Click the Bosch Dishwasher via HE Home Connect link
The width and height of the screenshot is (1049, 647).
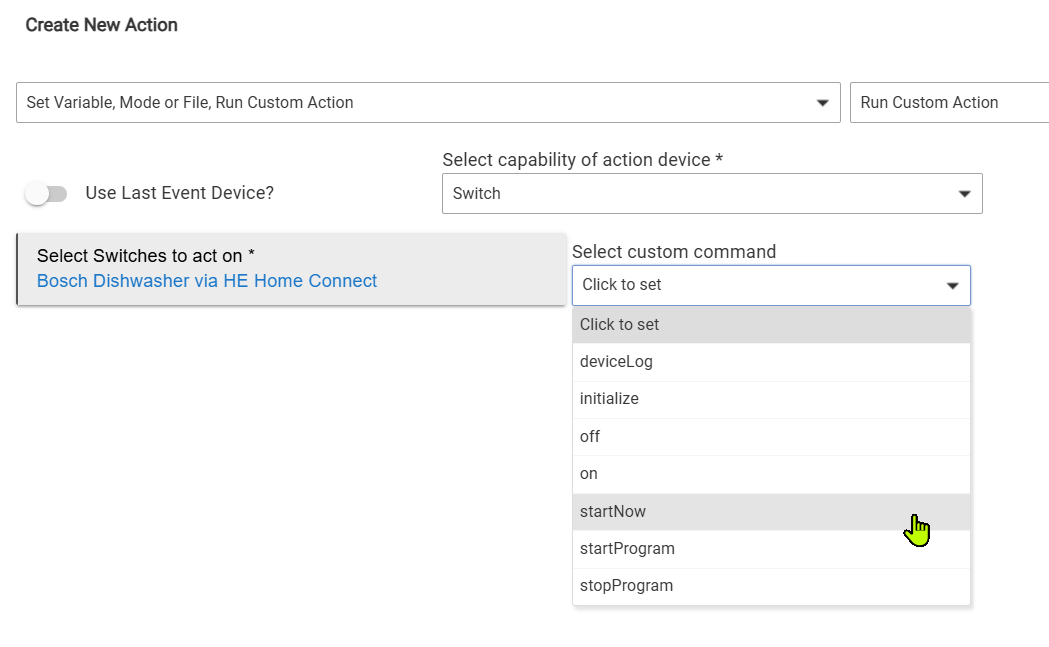(207, 281)
